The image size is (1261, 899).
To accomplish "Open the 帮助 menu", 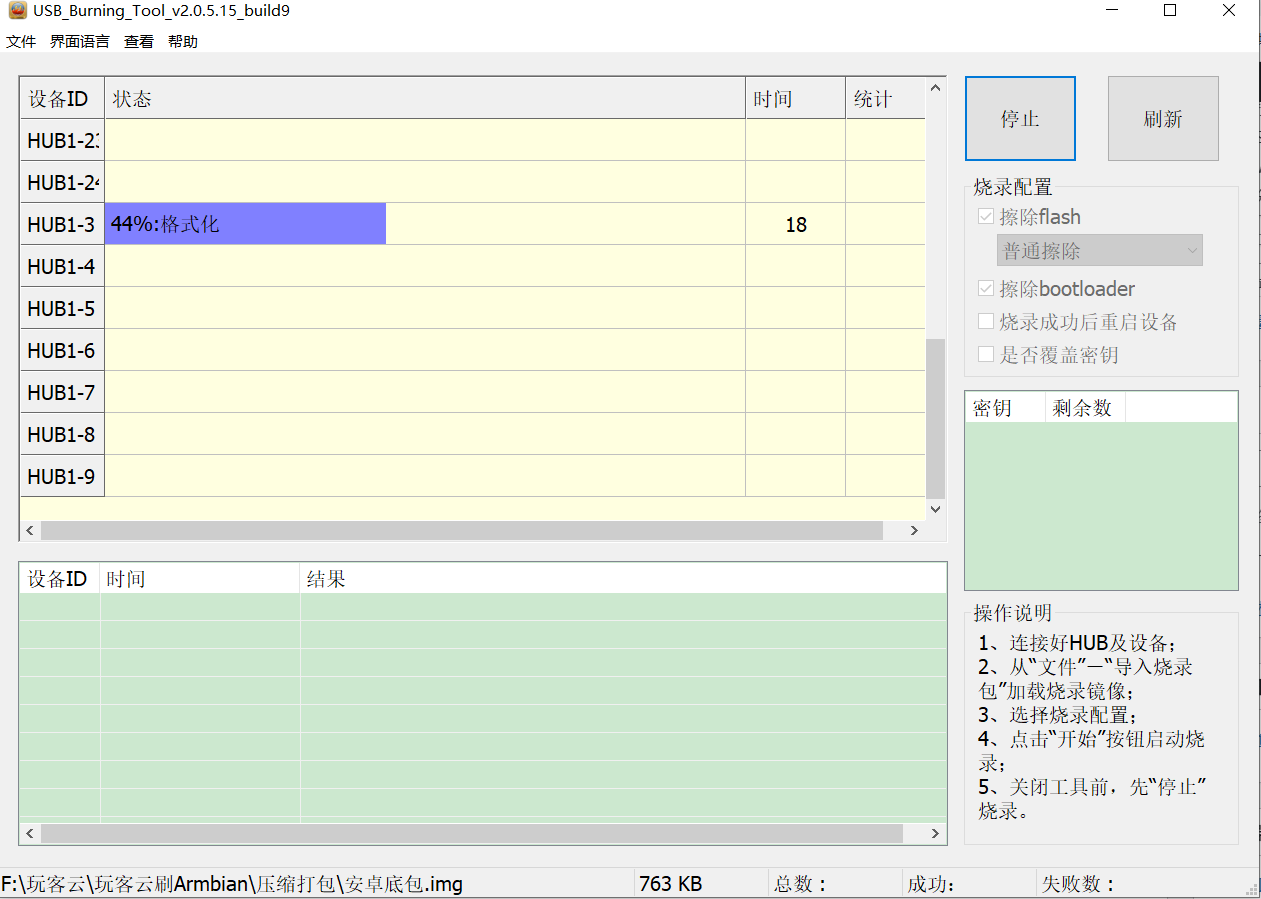I will click(x=183, y=41).
